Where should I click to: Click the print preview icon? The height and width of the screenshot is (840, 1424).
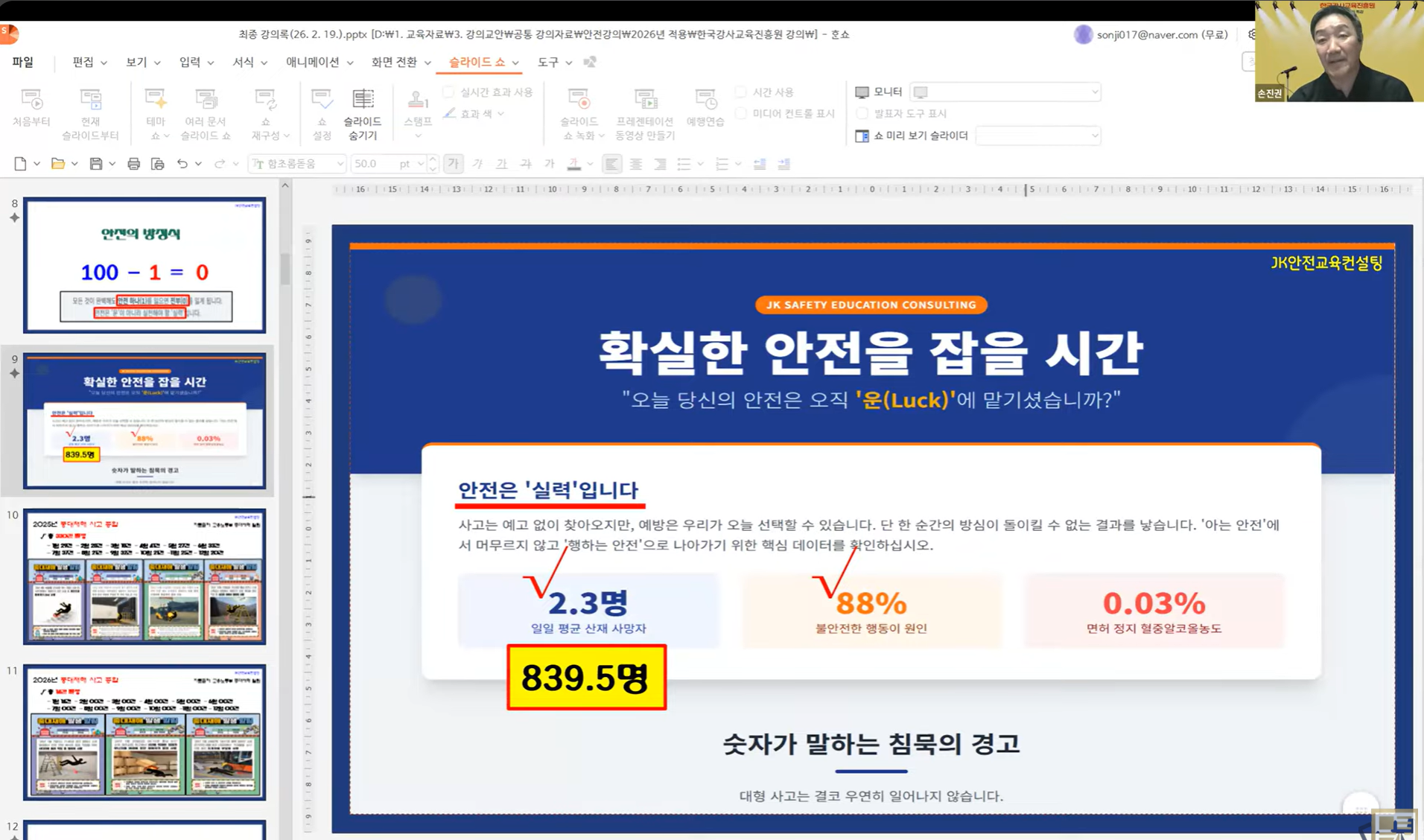[x=157, y=164]
